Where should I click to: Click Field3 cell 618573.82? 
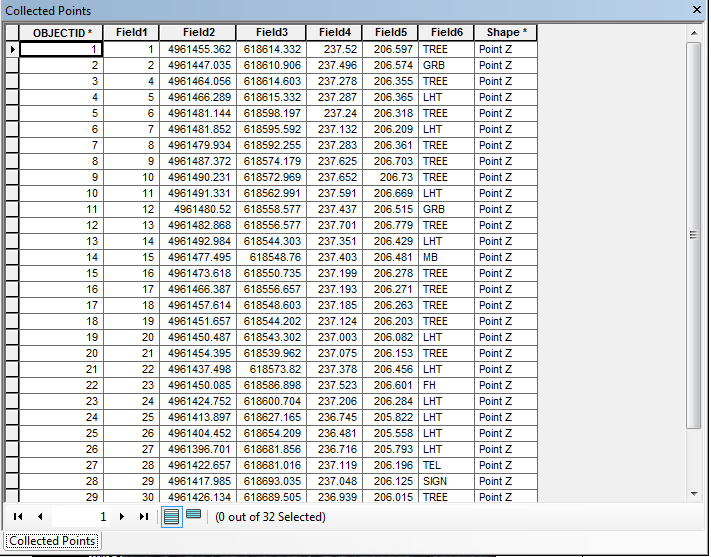tap(271, 369)
